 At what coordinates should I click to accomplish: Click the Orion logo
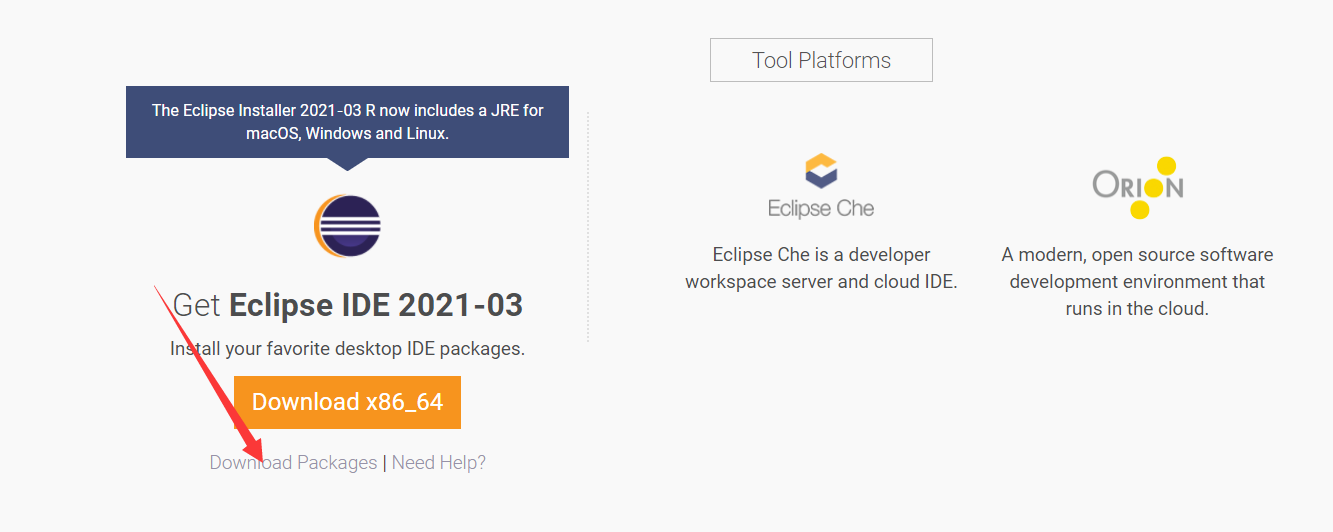click(1138, 187)
